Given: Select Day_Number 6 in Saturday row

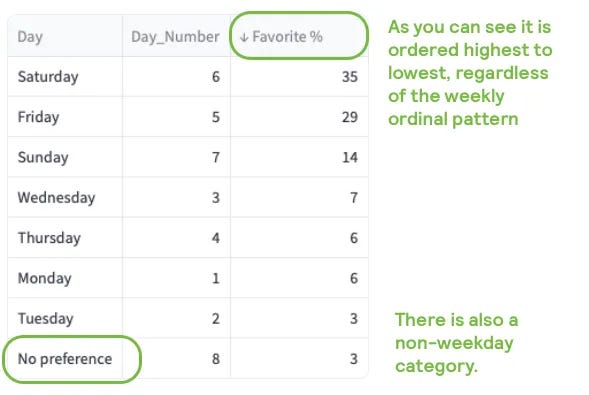Looking at the screenshot, I should (x=216, y=77).
